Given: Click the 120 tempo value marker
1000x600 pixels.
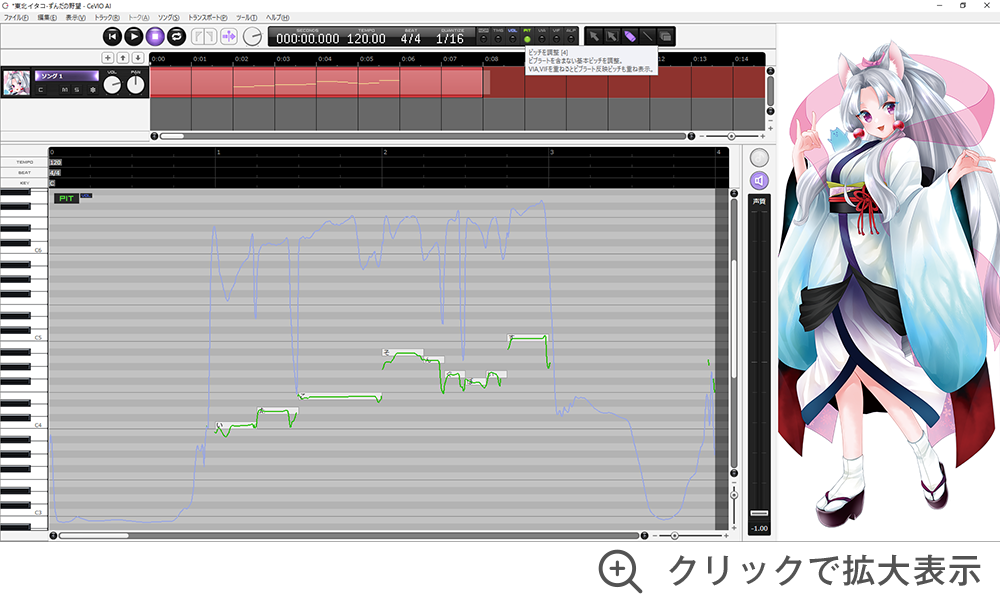Looking at the screenshot, I should pyautogui.click(x=55, y=163).
